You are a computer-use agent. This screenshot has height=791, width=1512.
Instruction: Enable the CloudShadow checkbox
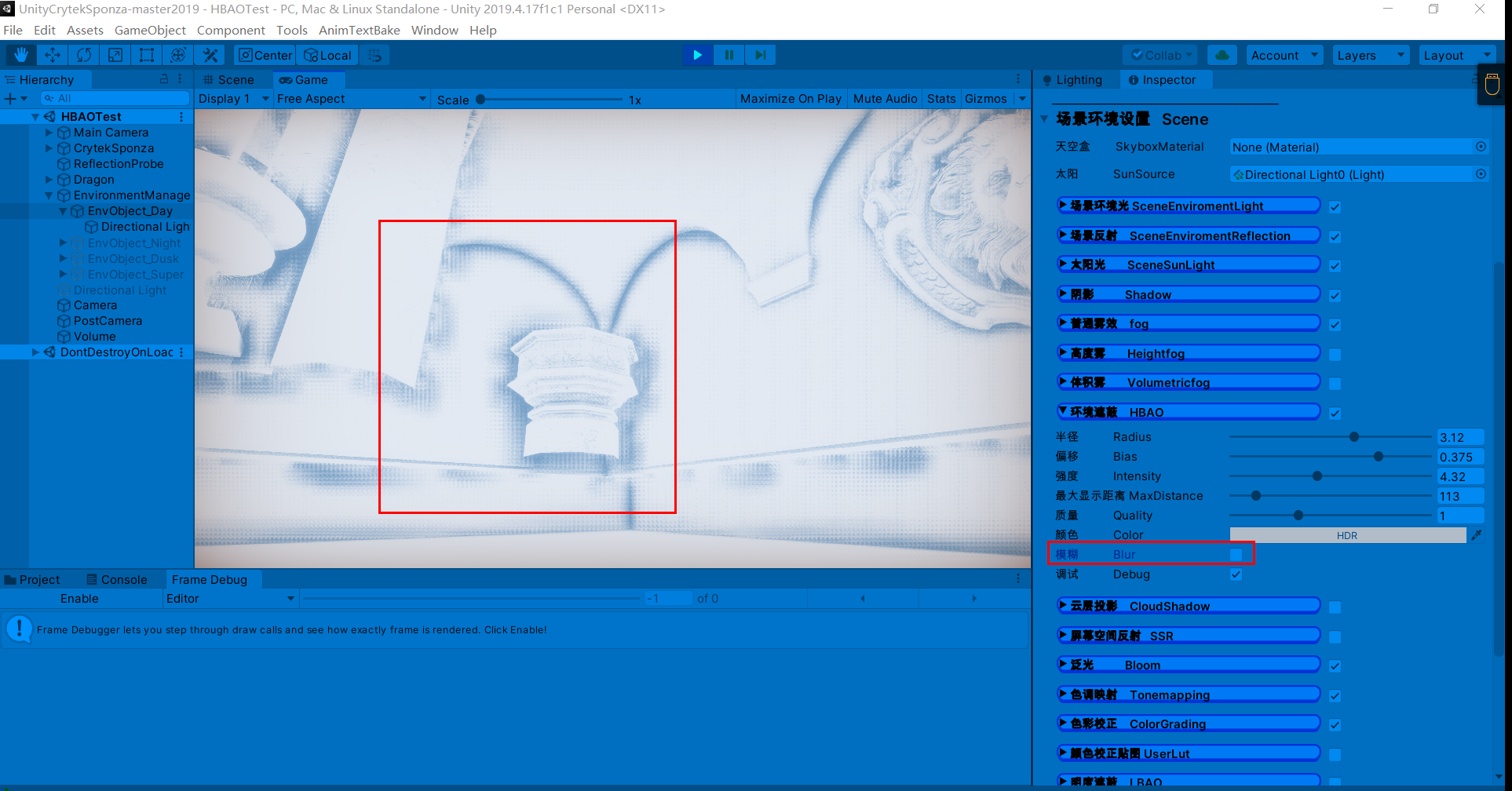1335,607
